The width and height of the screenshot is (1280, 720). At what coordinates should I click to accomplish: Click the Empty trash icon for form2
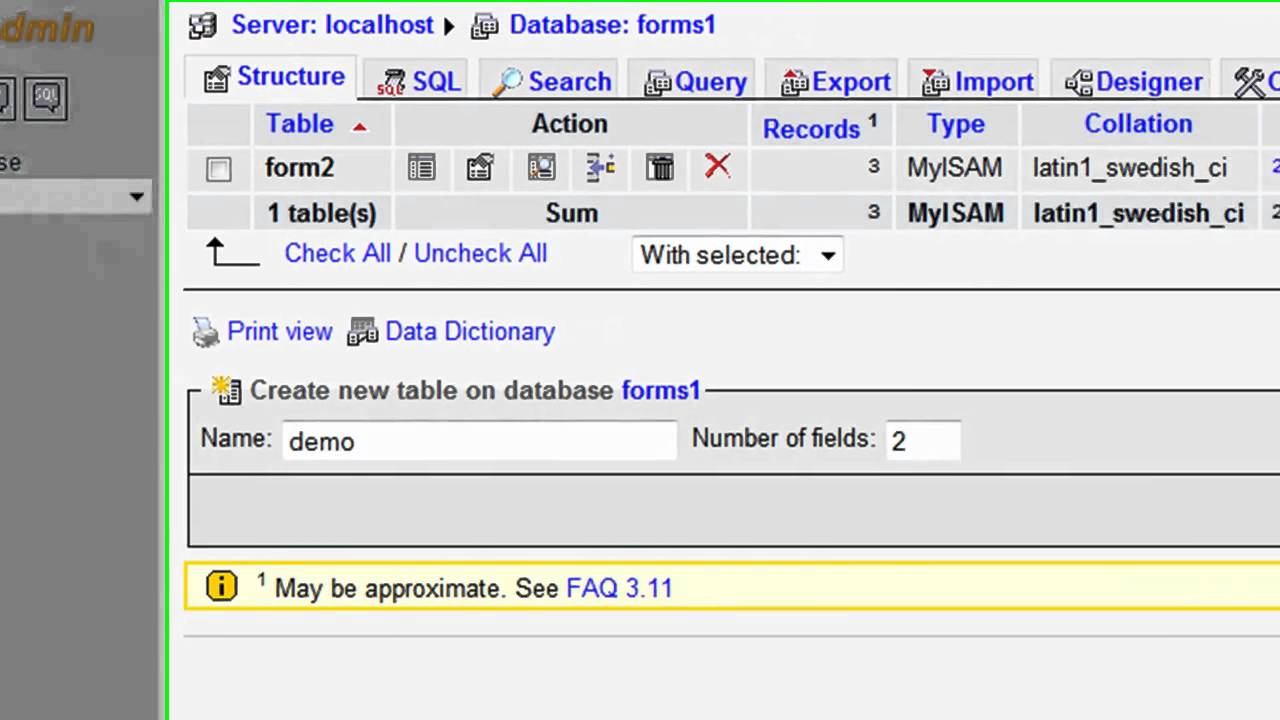660,167
